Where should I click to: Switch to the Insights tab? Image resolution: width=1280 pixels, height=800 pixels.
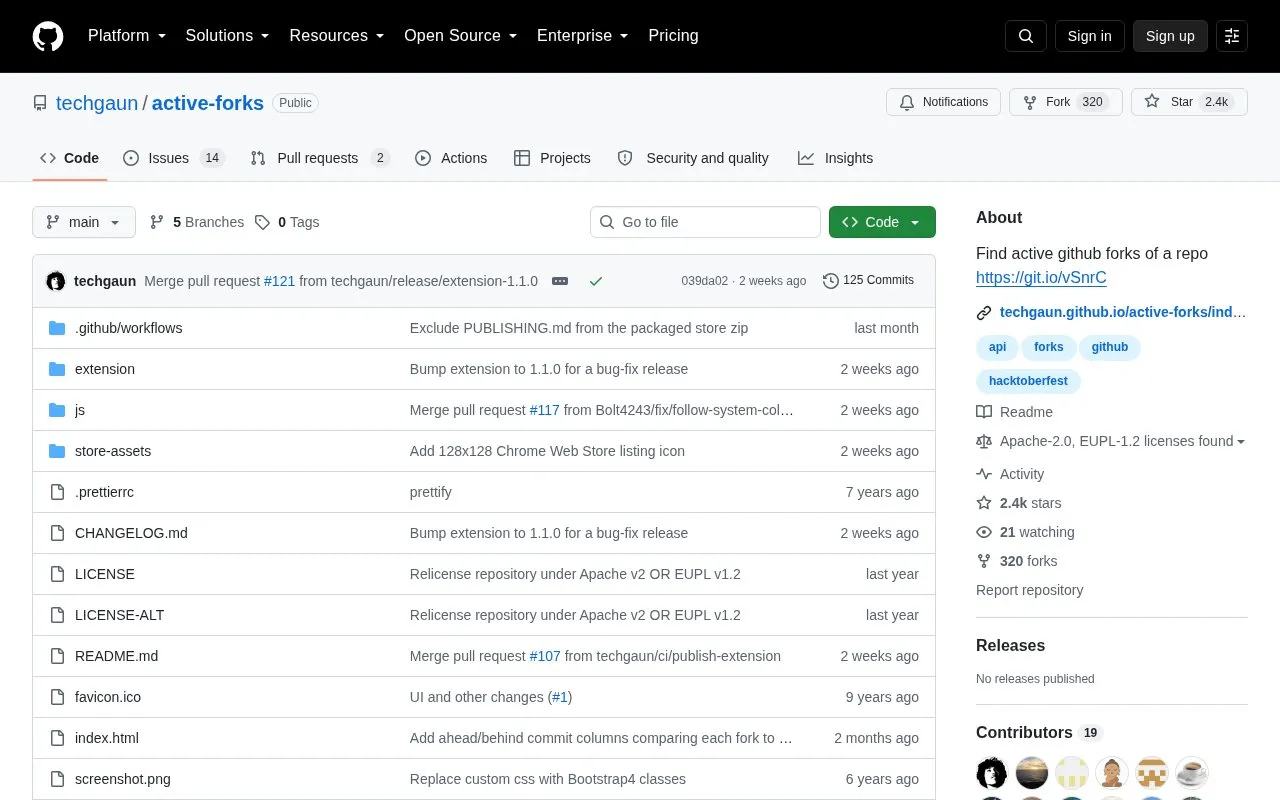[x=835, y=158]
